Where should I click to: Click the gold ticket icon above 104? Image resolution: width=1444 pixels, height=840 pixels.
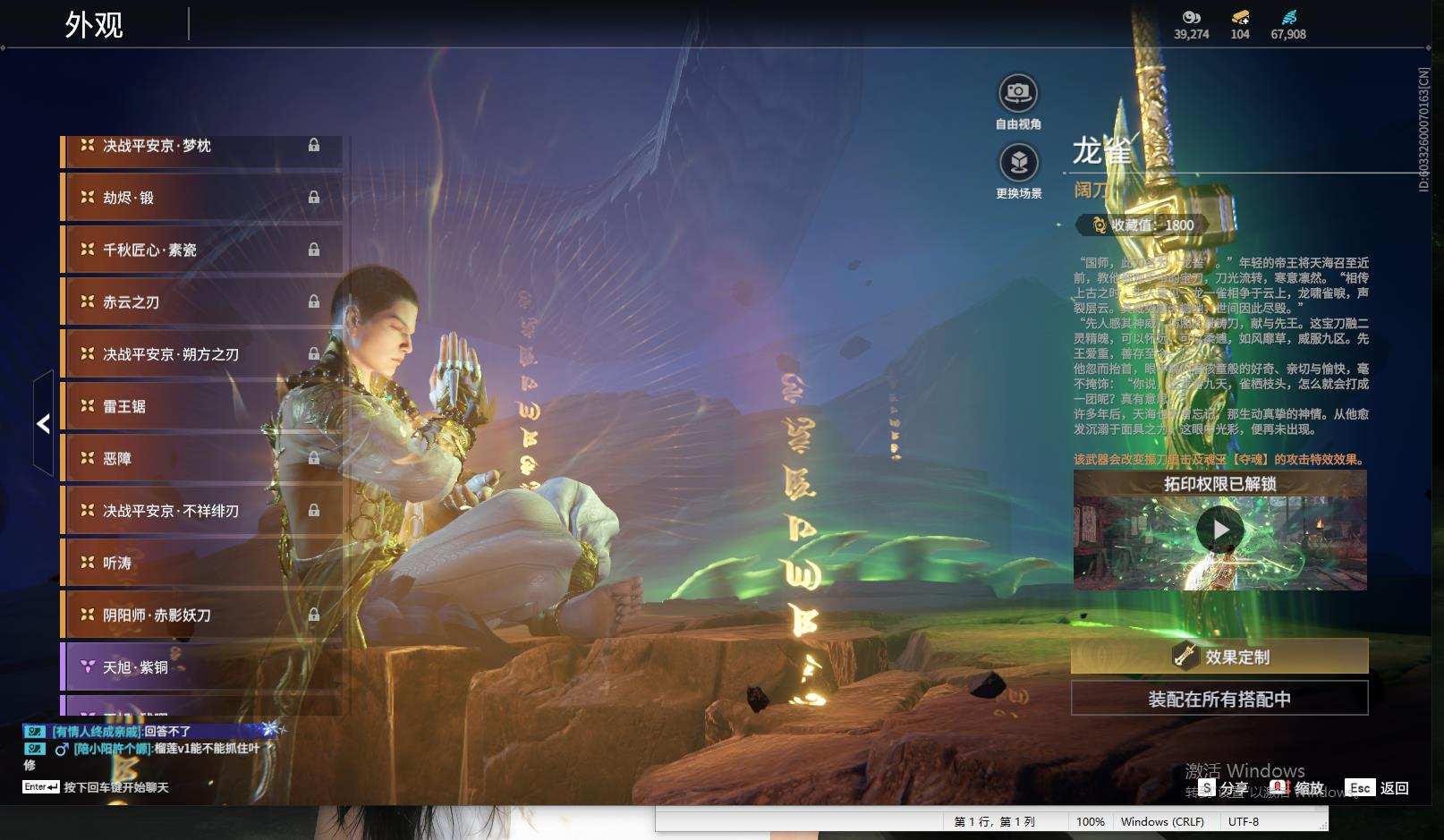click(x=1240, y=17)
